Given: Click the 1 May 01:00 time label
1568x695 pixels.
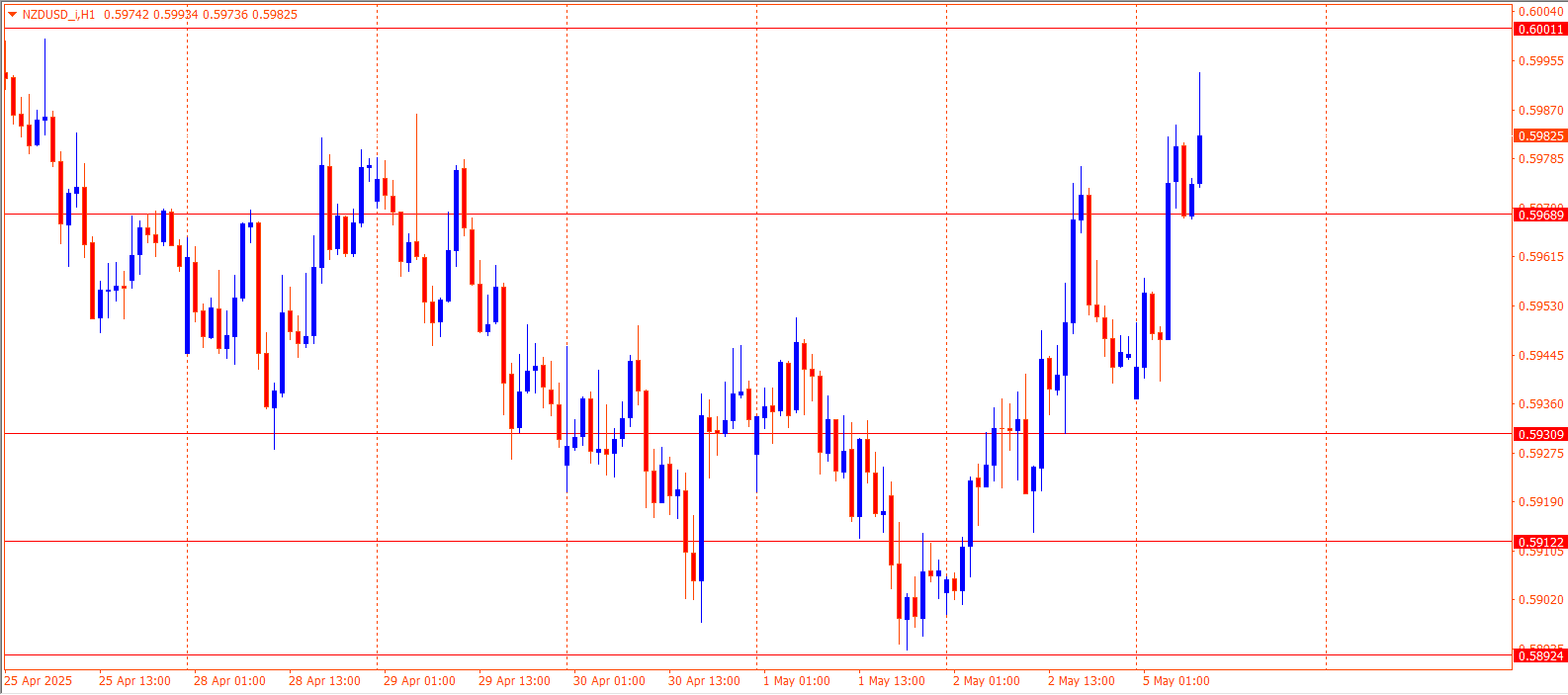Looking at the screenshot, I should [797, 681].
